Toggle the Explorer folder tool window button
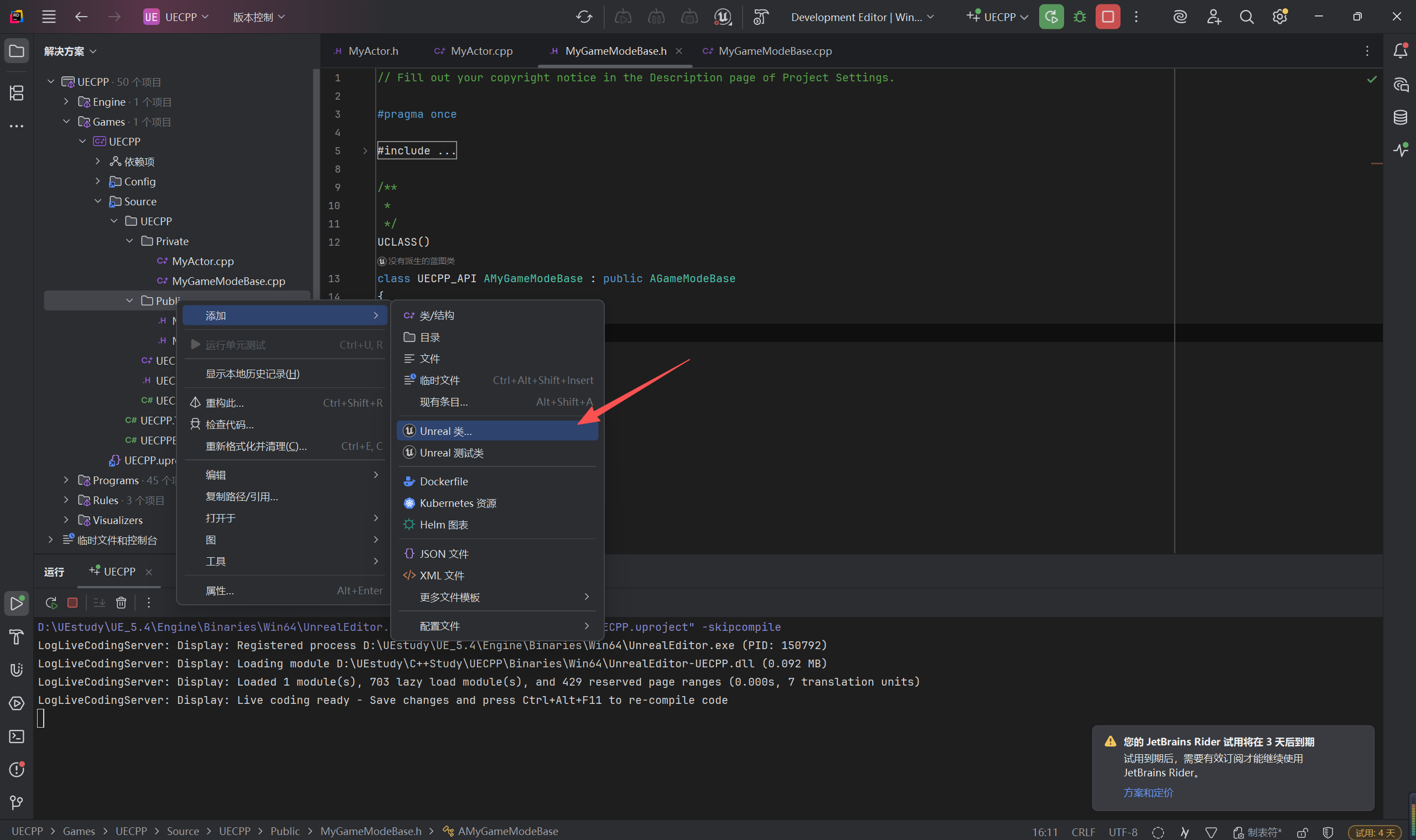The height and width of the screenshot is (840, 1416). click(17, 51)
